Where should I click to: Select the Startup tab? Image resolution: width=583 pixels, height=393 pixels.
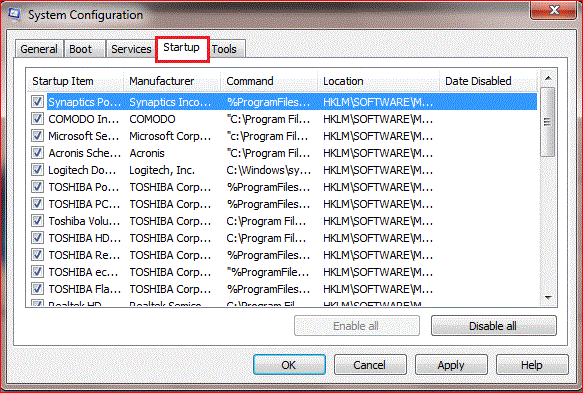coord(182,48)
